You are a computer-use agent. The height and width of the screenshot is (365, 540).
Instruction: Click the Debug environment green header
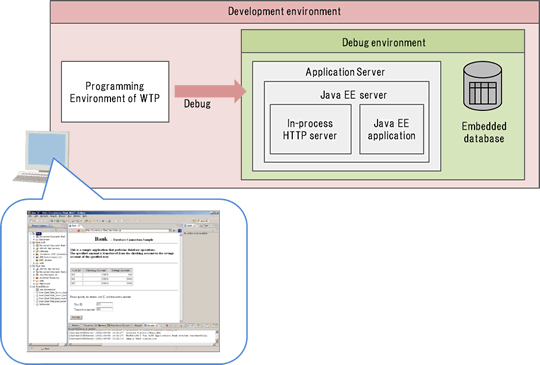383,41
